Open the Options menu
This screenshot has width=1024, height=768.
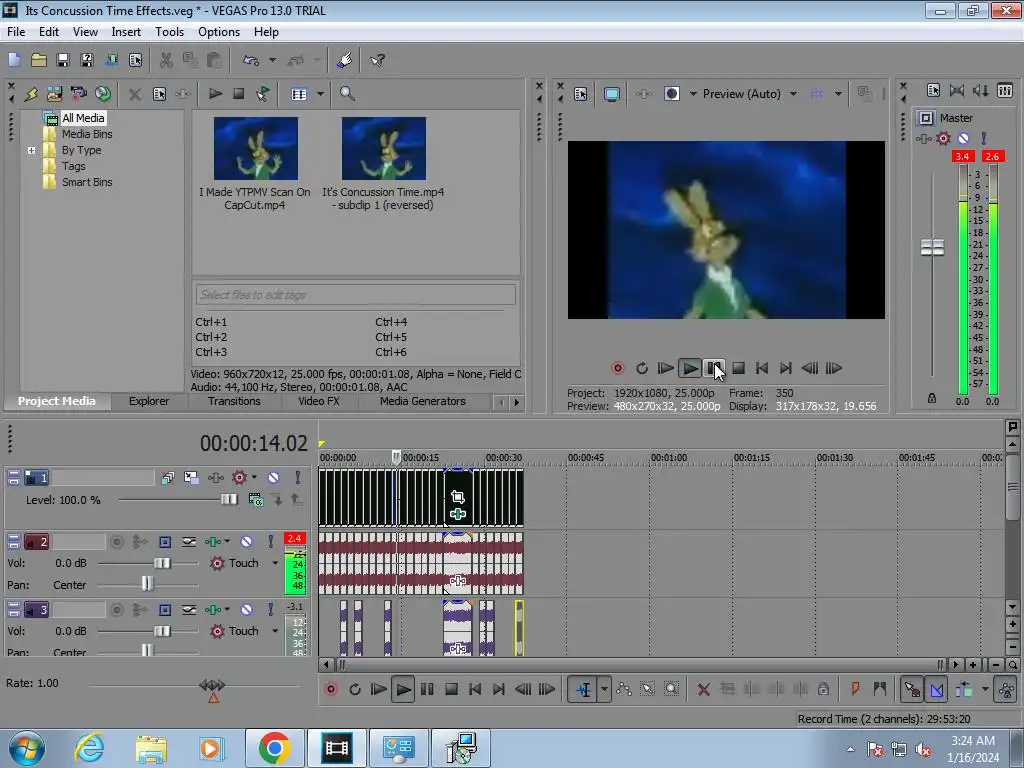[x=219, y=31]
